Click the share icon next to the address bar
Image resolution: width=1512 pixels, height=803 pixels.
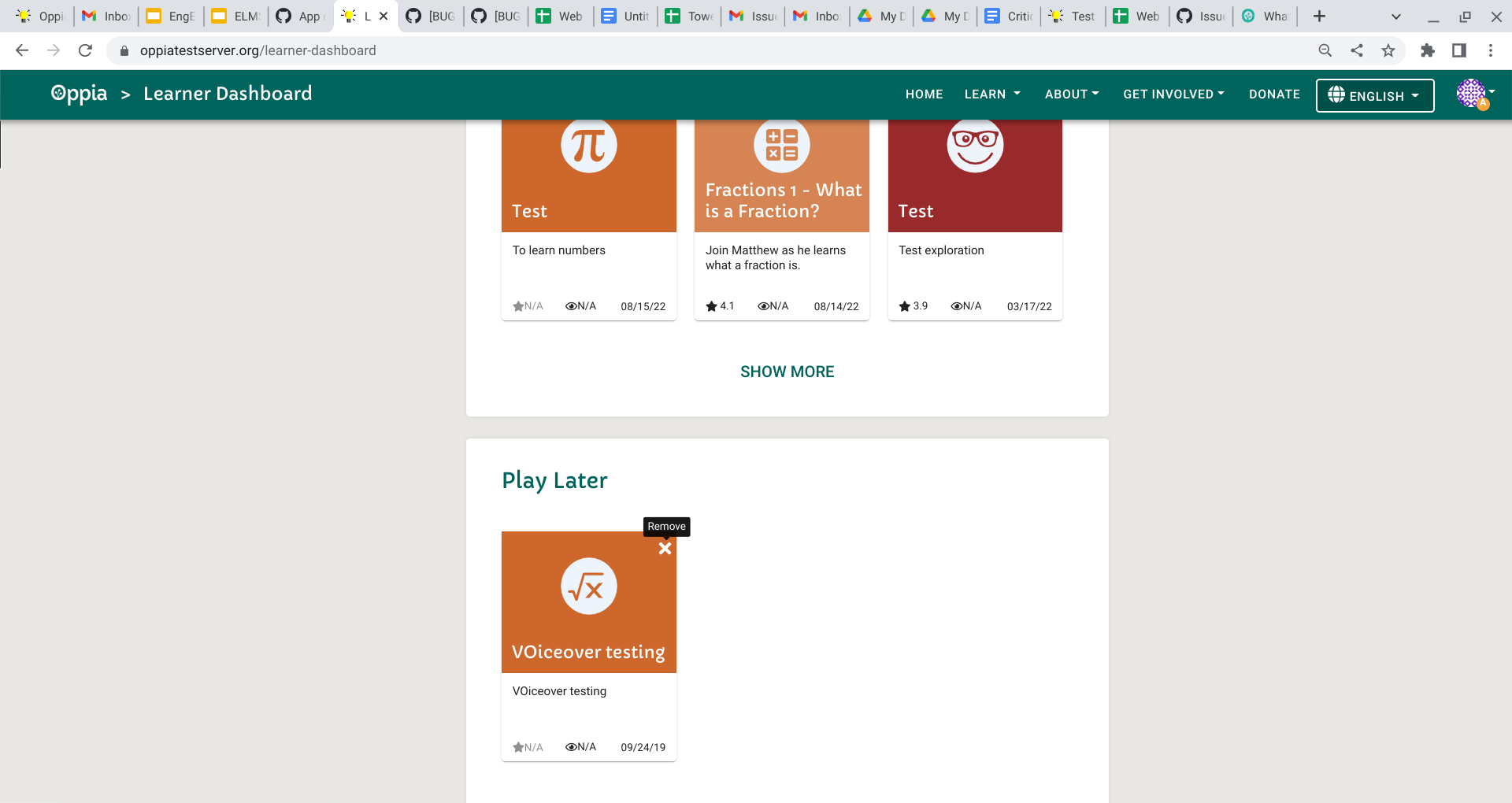point(1356,50)
